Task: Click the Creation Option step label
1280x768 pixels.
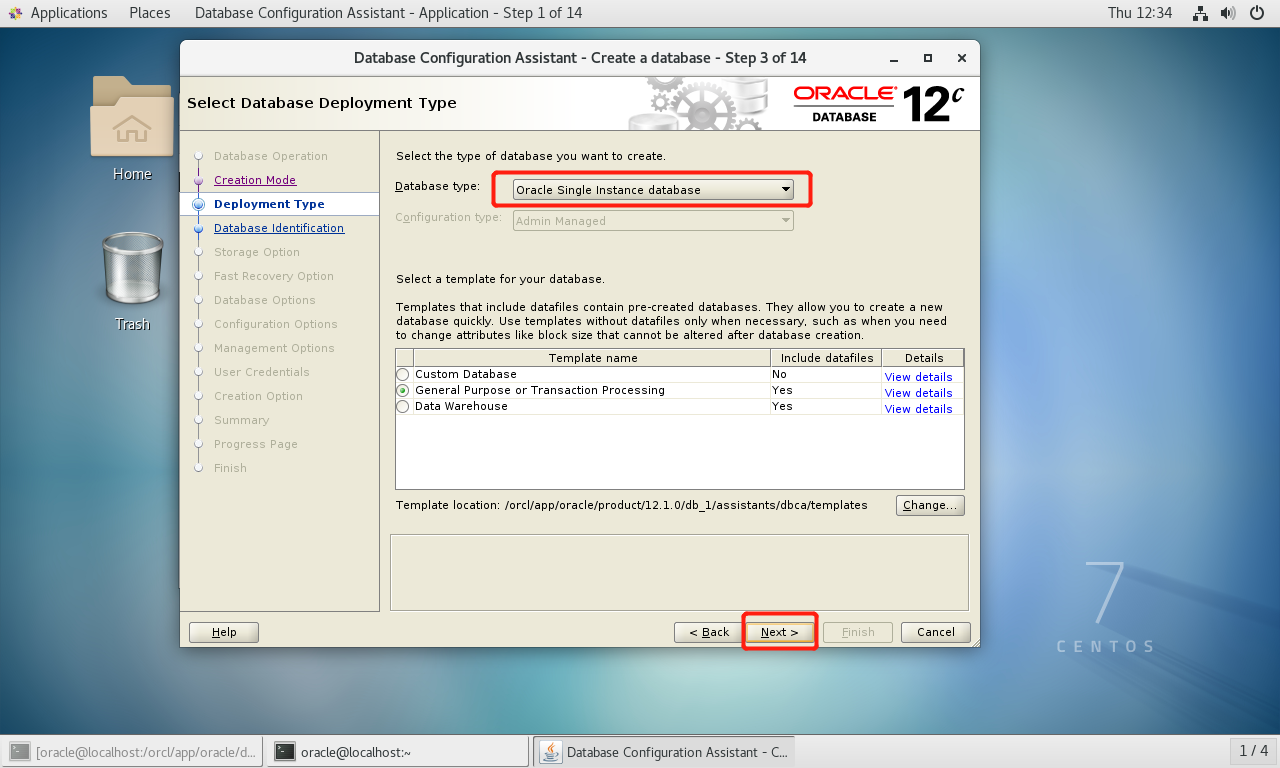Action: pos(258,396)
